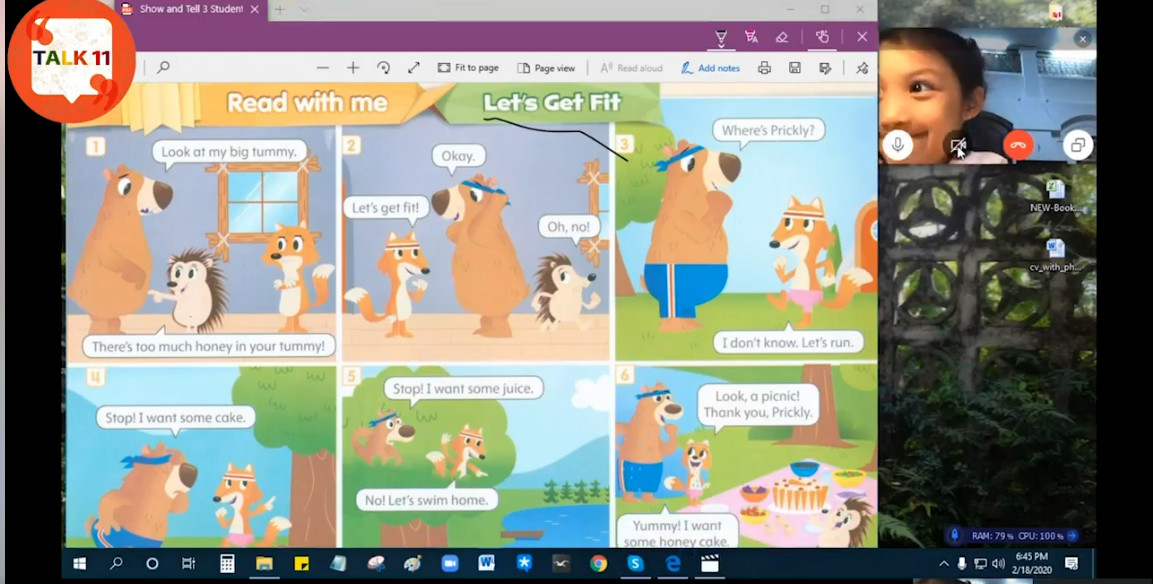
Task: Select the highlighter tool
Action: 750,36
